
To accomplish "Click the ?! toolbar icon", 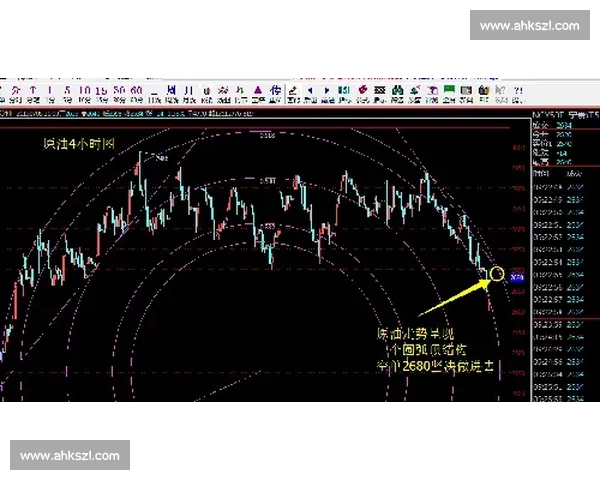I will tap(518, 94).
